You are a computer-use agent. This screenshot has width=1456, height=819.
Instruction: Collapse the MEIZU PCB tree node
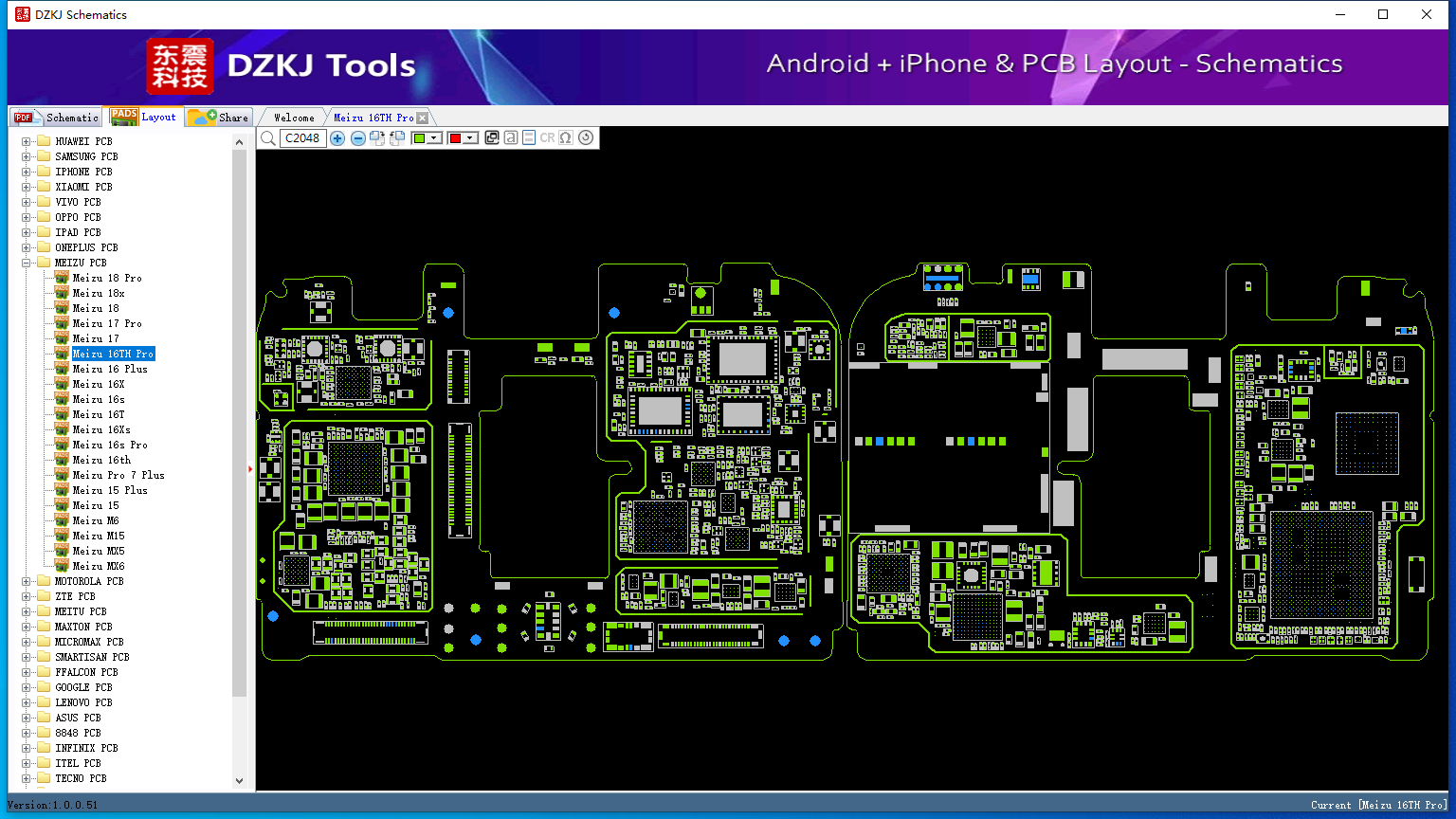tap(27, 263)
